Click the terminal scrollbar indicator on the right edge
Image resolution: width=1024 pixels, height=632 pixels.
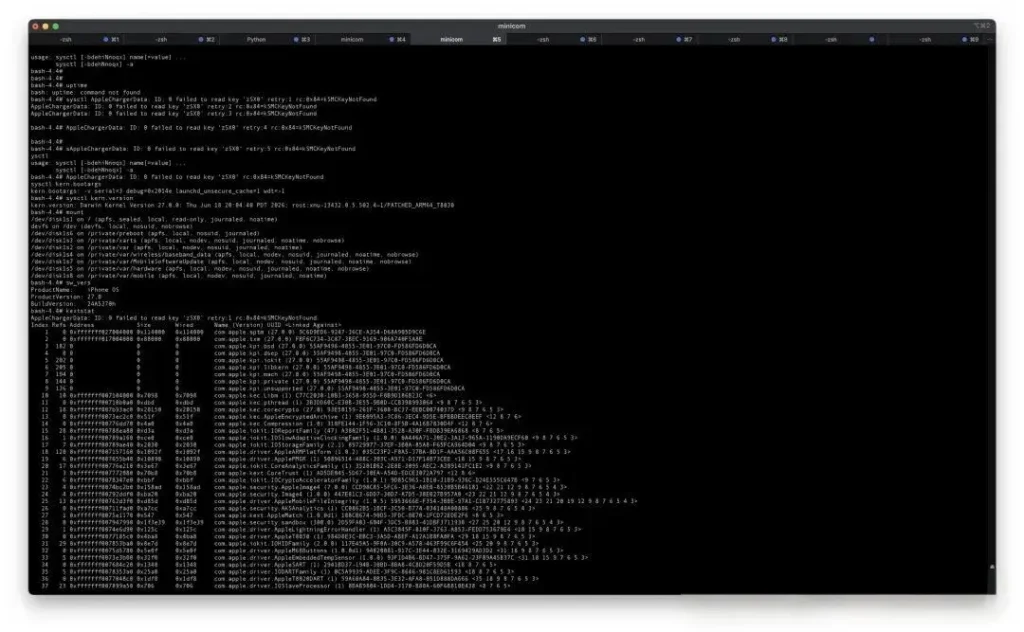(x=992, y=567)
